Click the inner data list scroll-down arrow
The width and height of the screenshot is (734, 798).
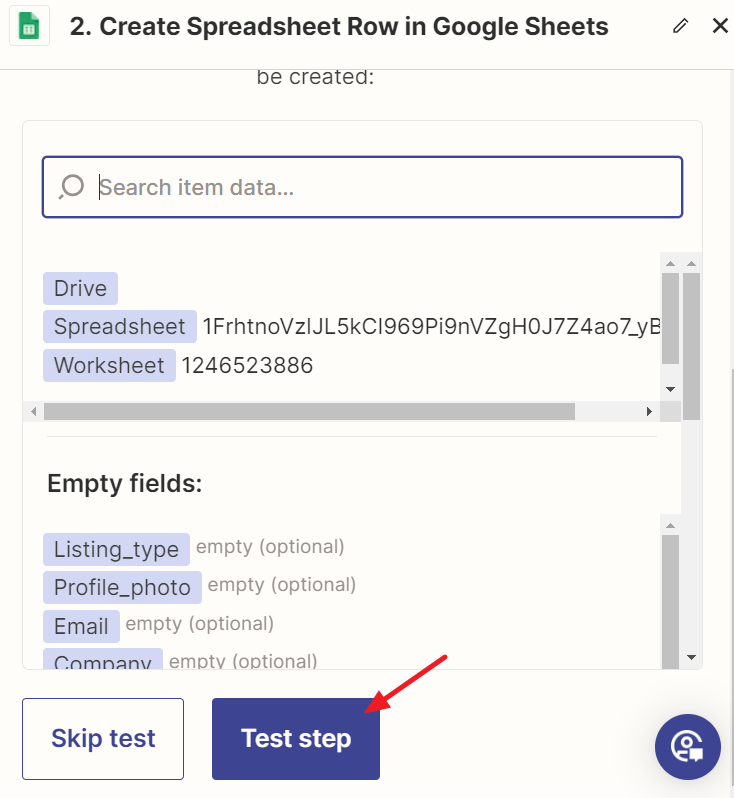(x=670, y=389)
